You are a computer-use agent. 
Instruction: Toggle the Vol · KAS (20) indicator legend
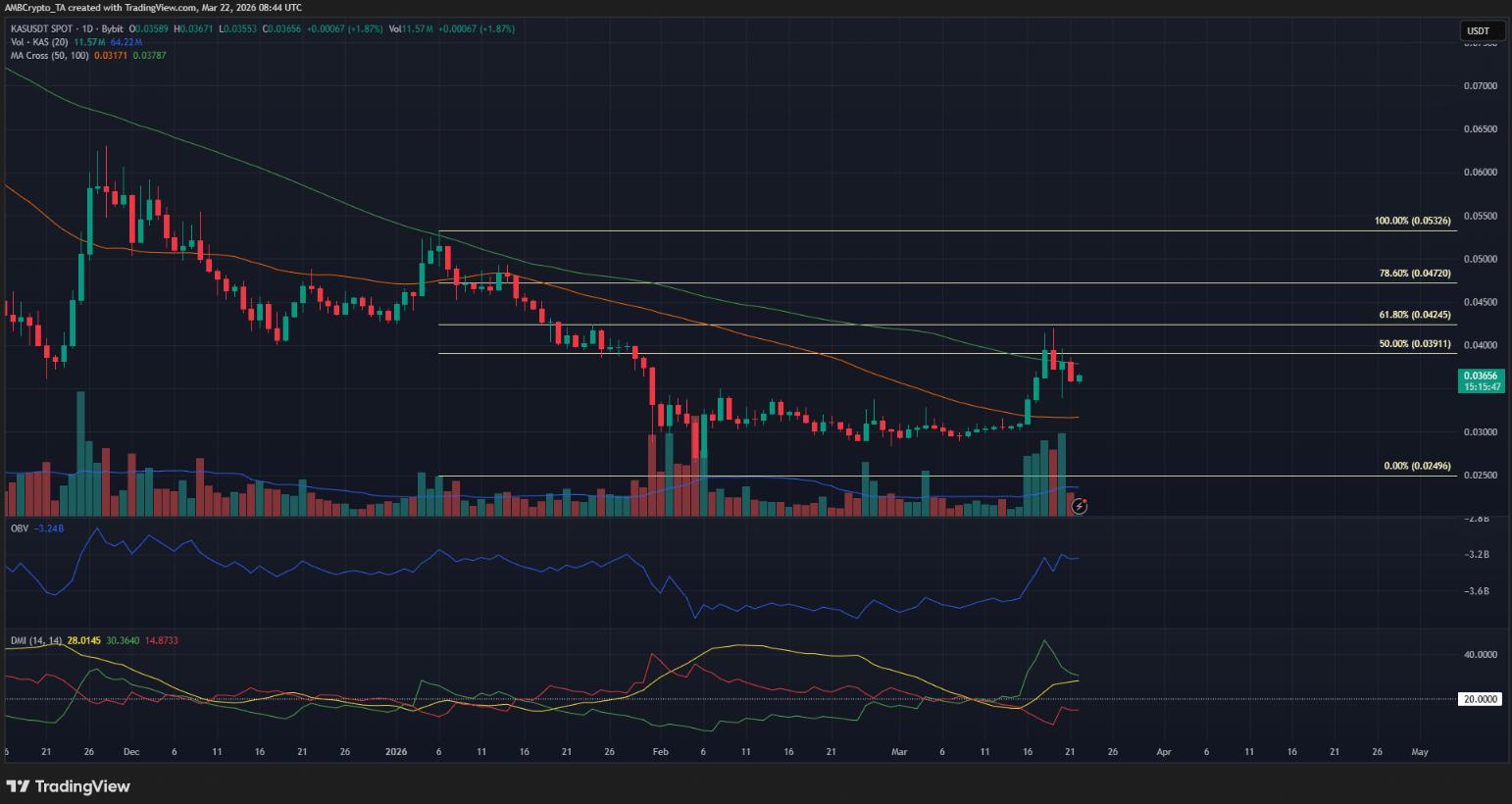pos(39,42)
